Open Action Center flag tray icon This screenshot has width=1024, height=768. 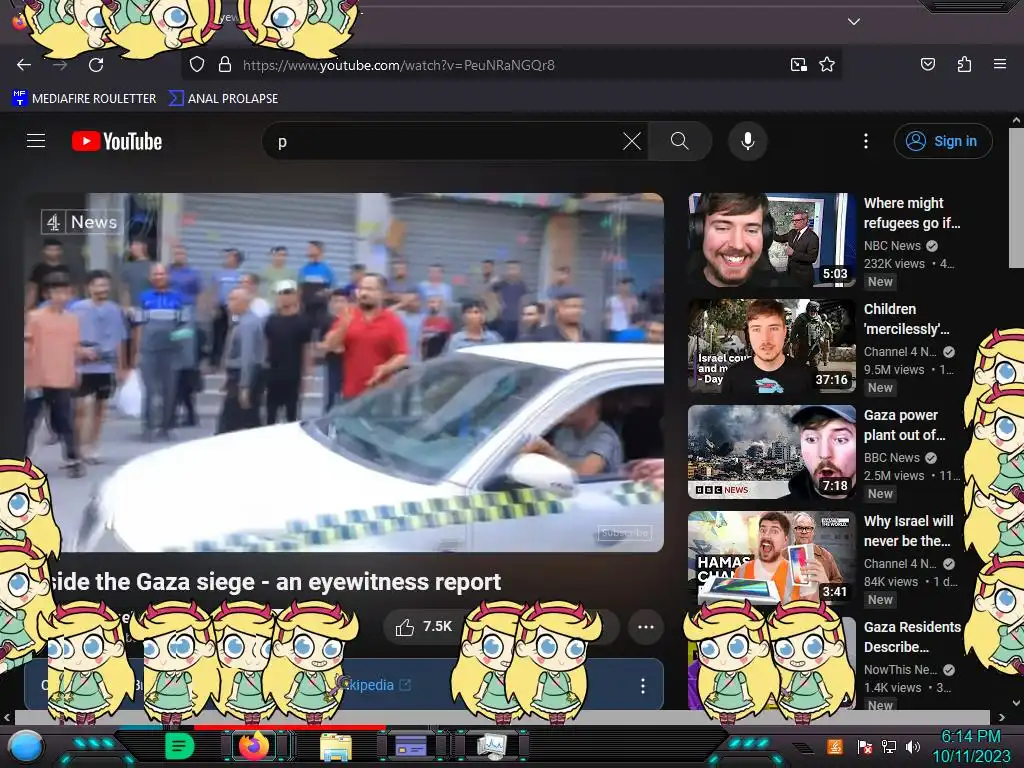865,747
